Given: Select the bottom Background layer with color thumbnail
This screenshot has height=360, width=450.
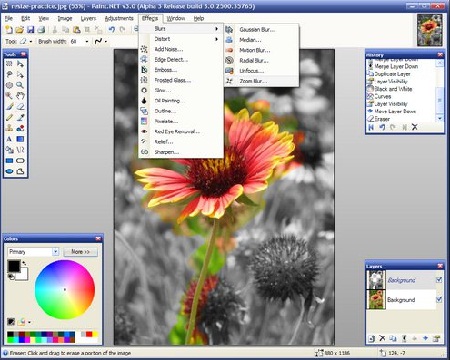Looking at the screenshot, I should 401,299.
